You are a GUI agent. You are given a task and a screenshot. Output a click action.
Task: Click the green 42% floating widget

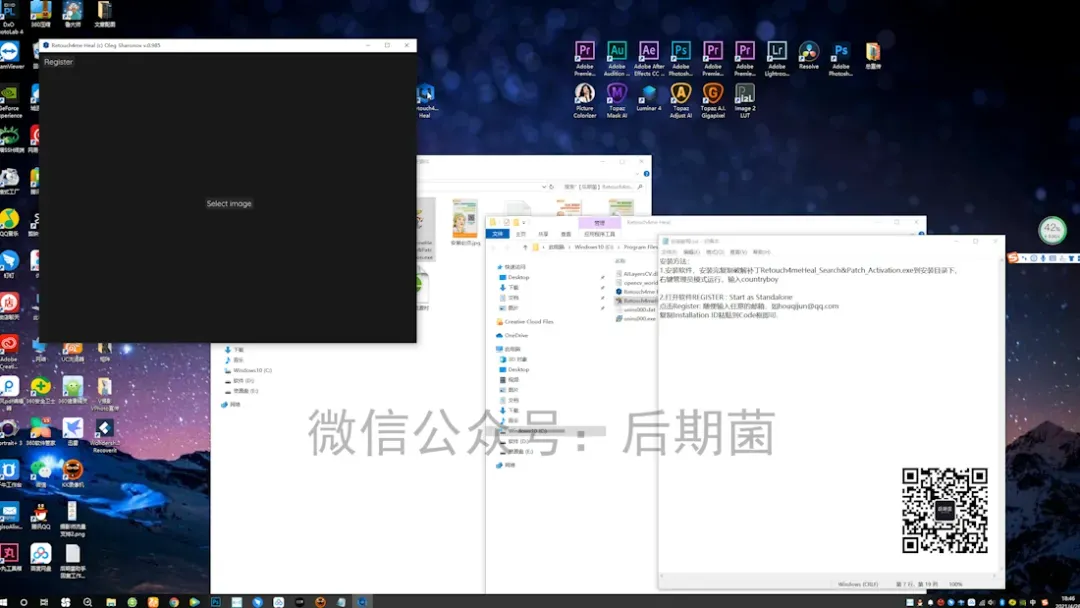point(1052,229)
